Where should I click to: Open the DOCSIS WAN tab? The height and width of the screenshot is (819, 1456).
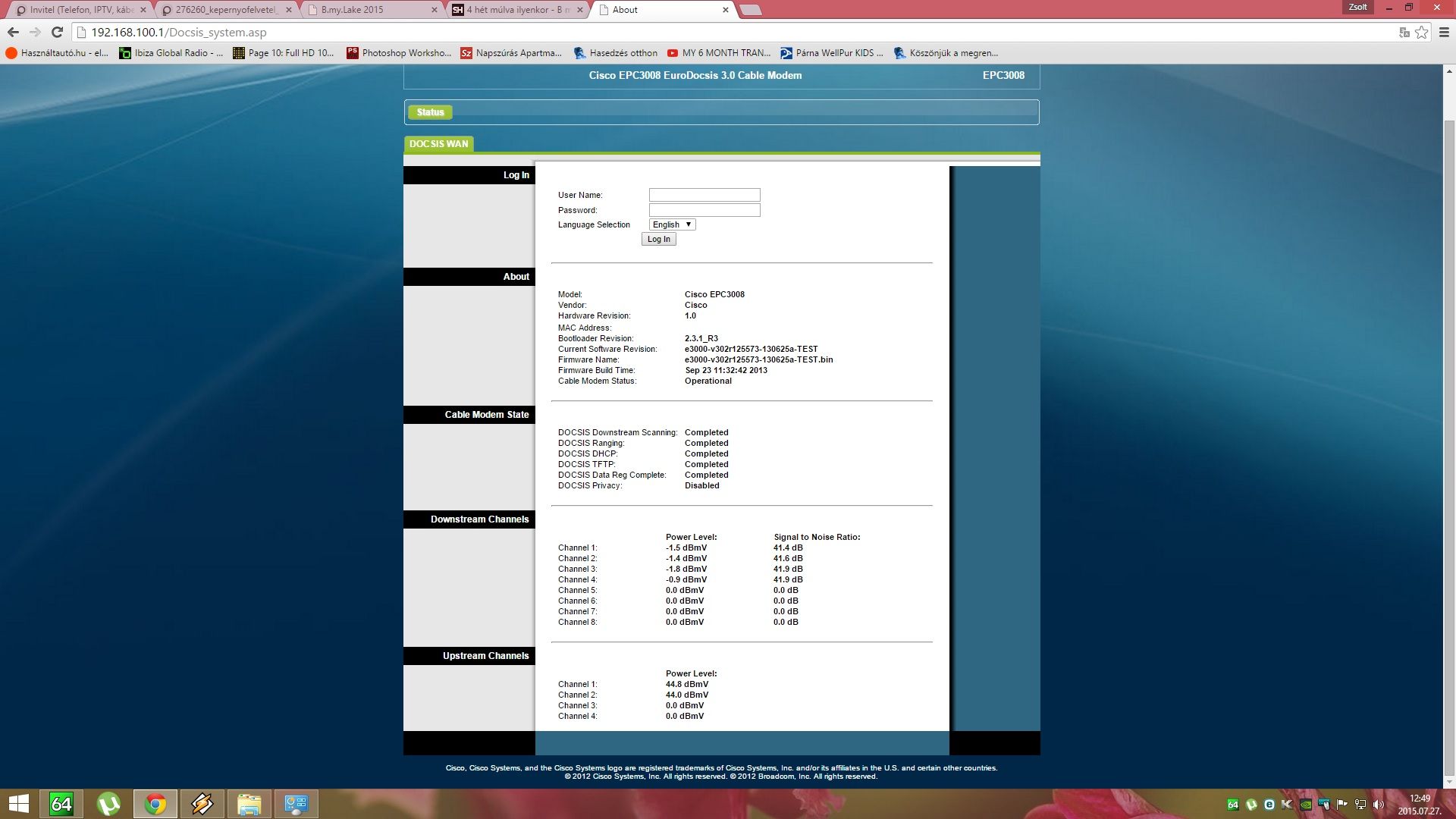[x=439, y=144]
